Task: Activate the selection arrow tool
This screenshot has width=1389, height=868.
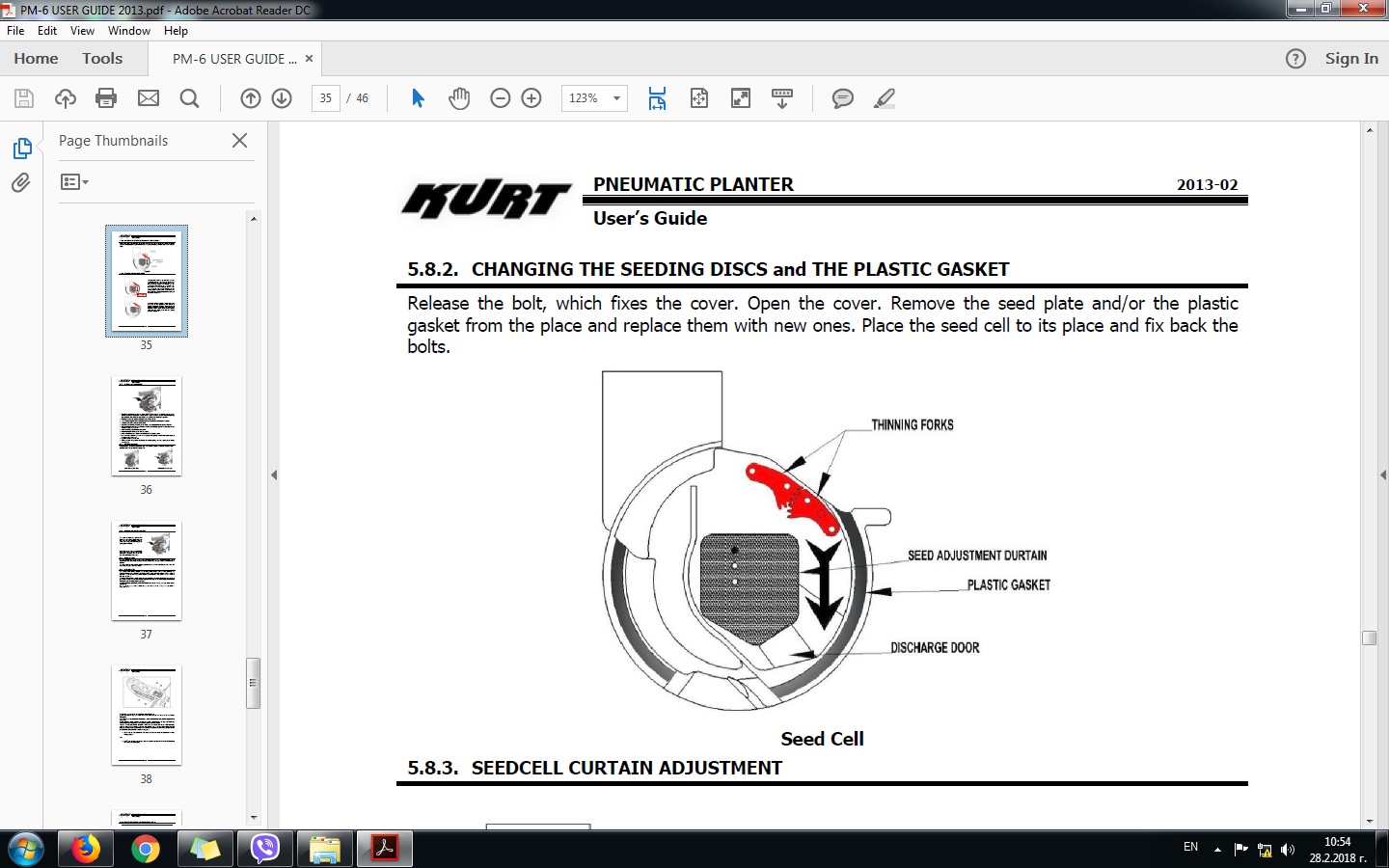Action: (418, 98)
